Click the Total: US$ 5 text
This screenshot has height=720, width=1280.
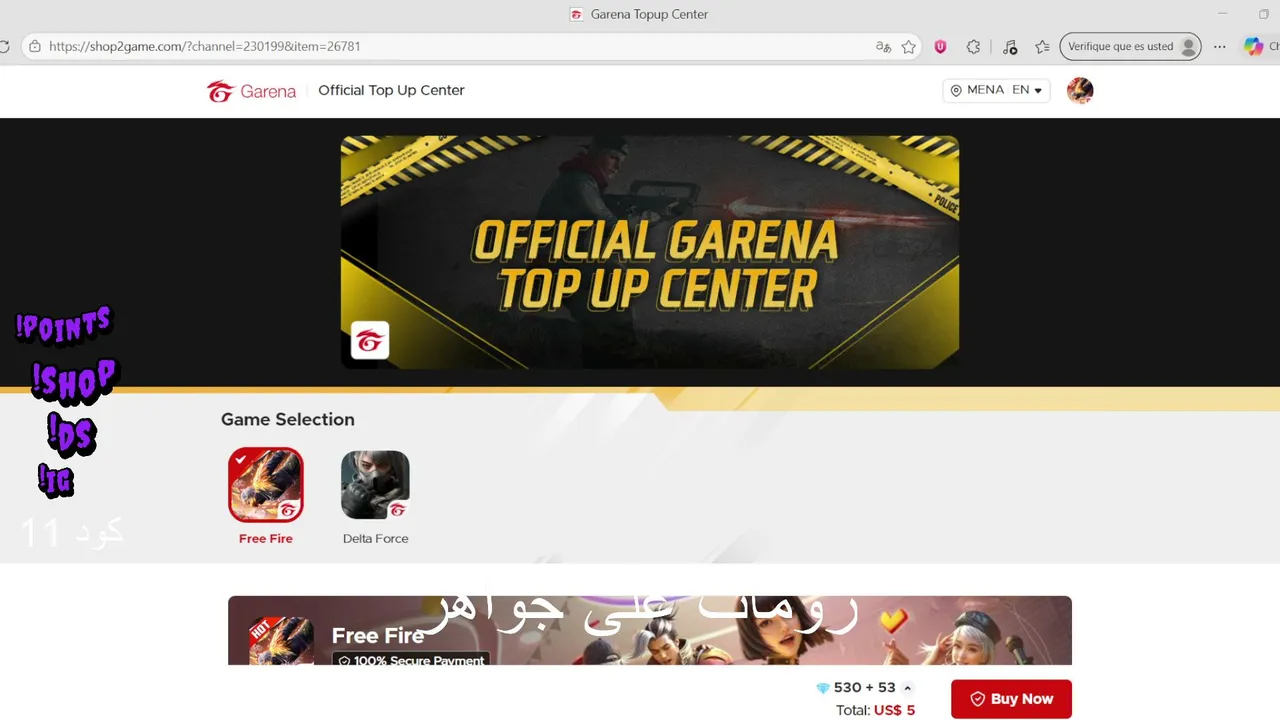[875, 710]
